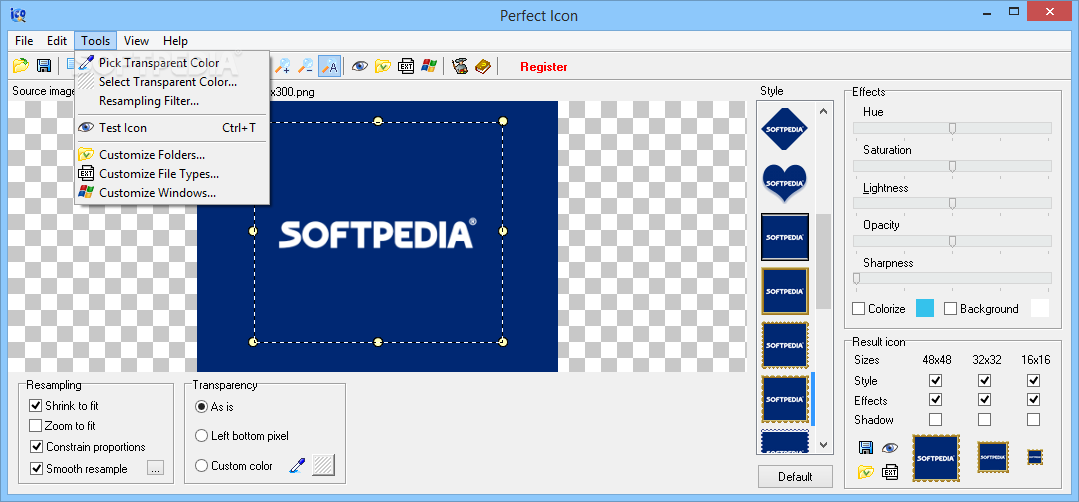
Task: Enable Shadow checkbox for 48x48
Action: point(935,419)
